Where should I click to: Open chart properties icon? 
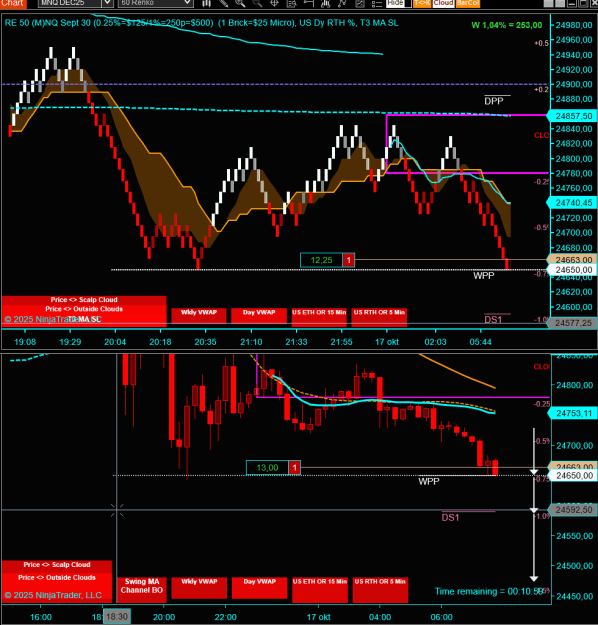360,4
